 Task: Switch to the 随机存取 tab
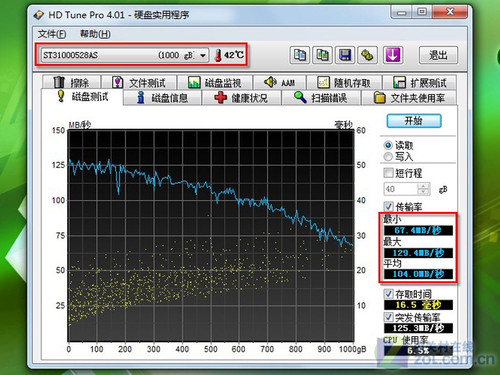(x=344, y=82)
